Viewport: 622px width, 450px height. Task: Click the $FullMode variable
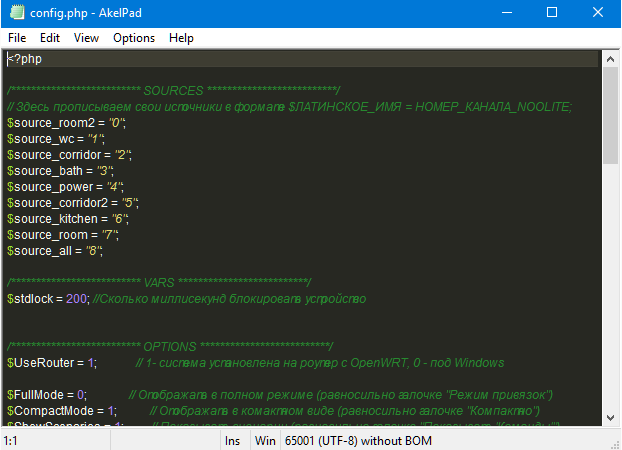(x=35, y=395)
